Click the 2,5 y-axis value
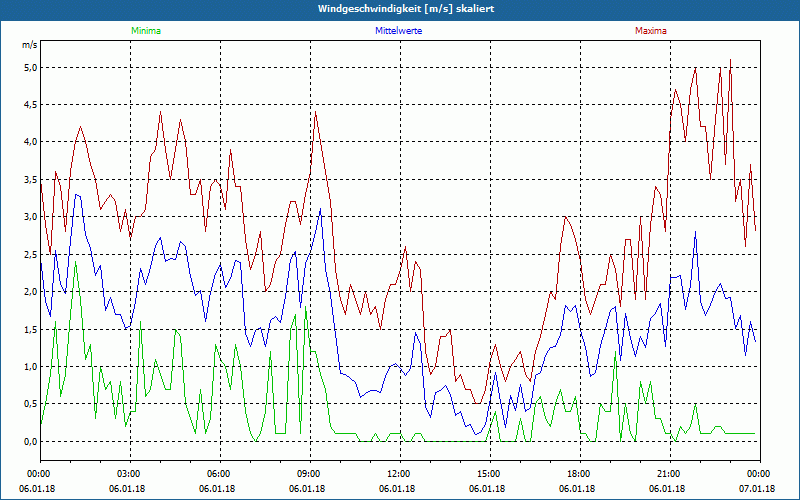Viewport: 800px width, 500px height. [x=30, y=254]
